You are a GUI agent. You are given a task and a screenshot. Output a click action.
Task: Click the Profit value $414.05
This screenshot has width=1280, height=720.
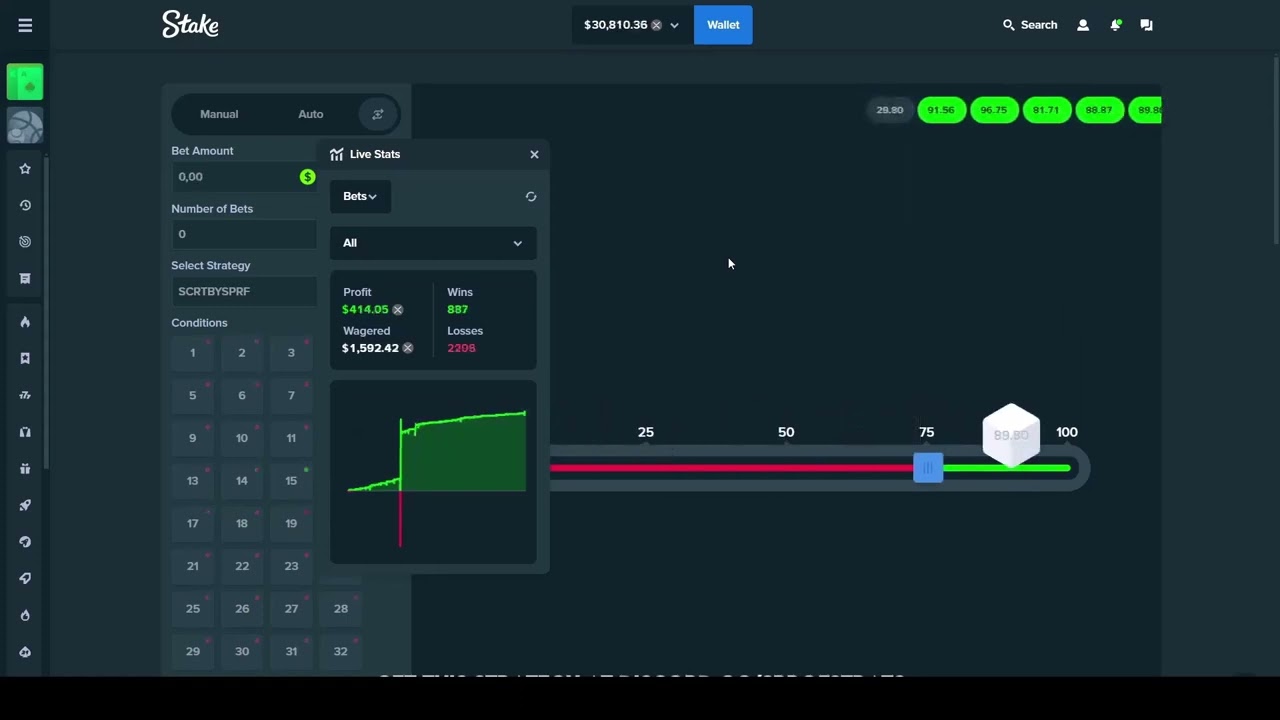[x=365, y=310]
